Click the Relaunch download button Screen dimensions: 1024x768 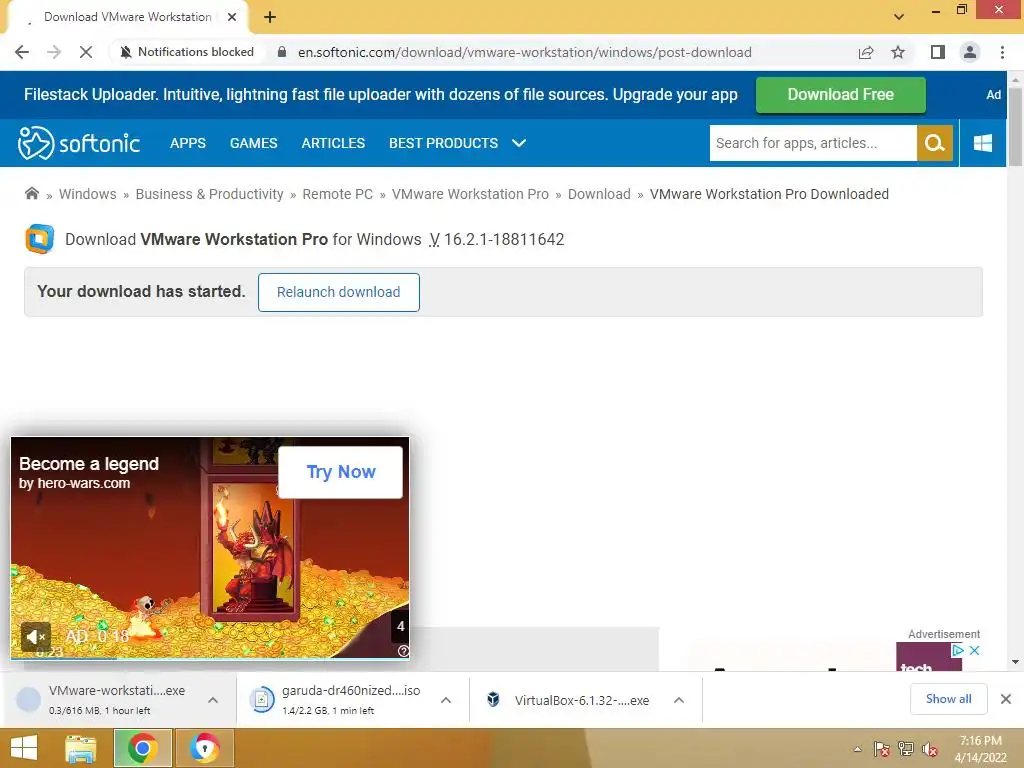tap(339, 292)
